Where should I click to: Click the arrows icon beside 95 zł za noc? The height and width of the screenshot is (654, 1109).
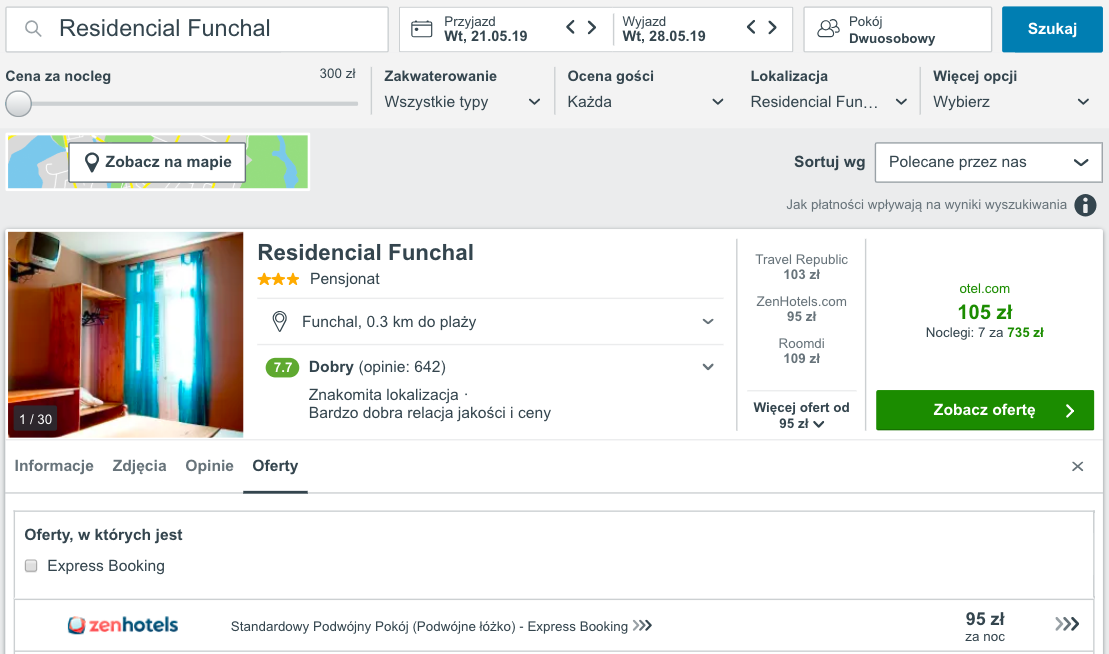pos(1067,624)
